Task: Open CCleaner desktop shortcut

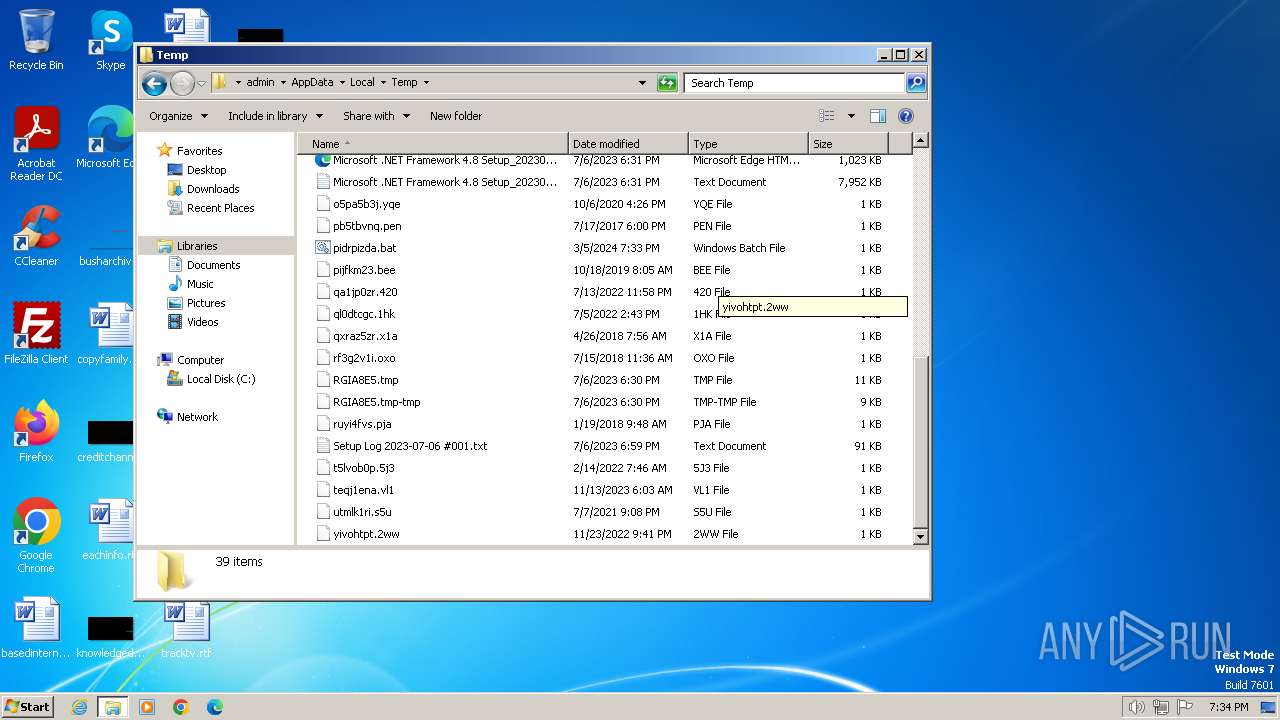Action: (36, 236)
